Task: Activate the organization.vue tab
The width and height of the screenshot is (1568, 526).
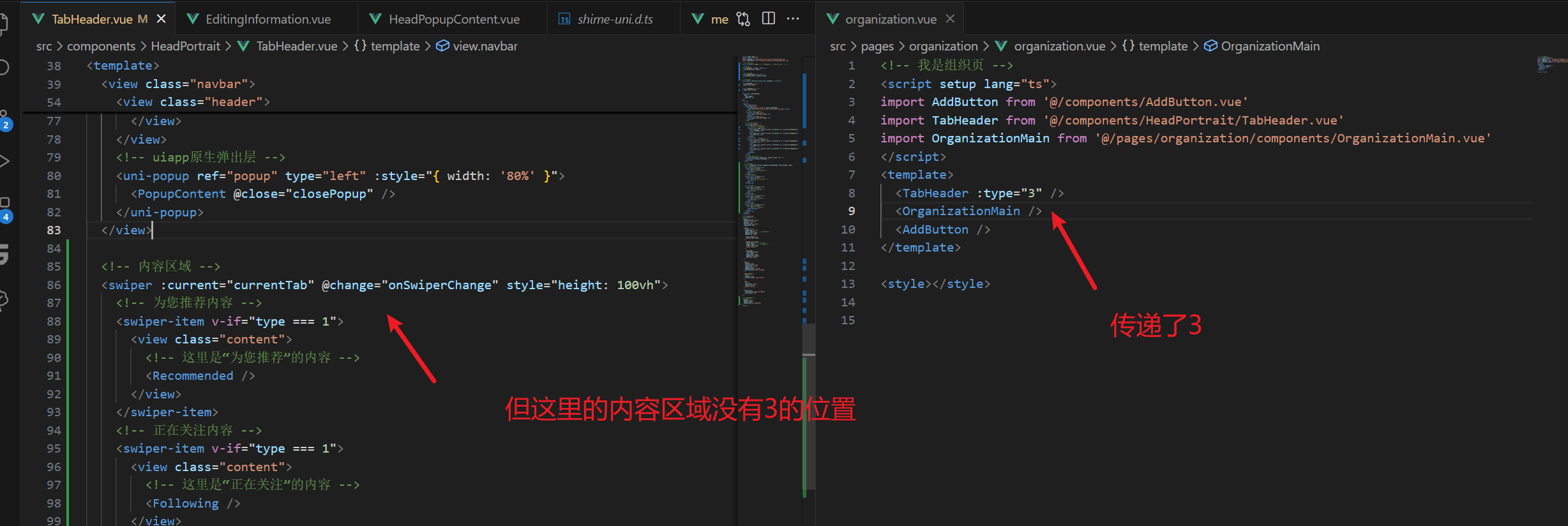Action: click(x=891, y=19)
